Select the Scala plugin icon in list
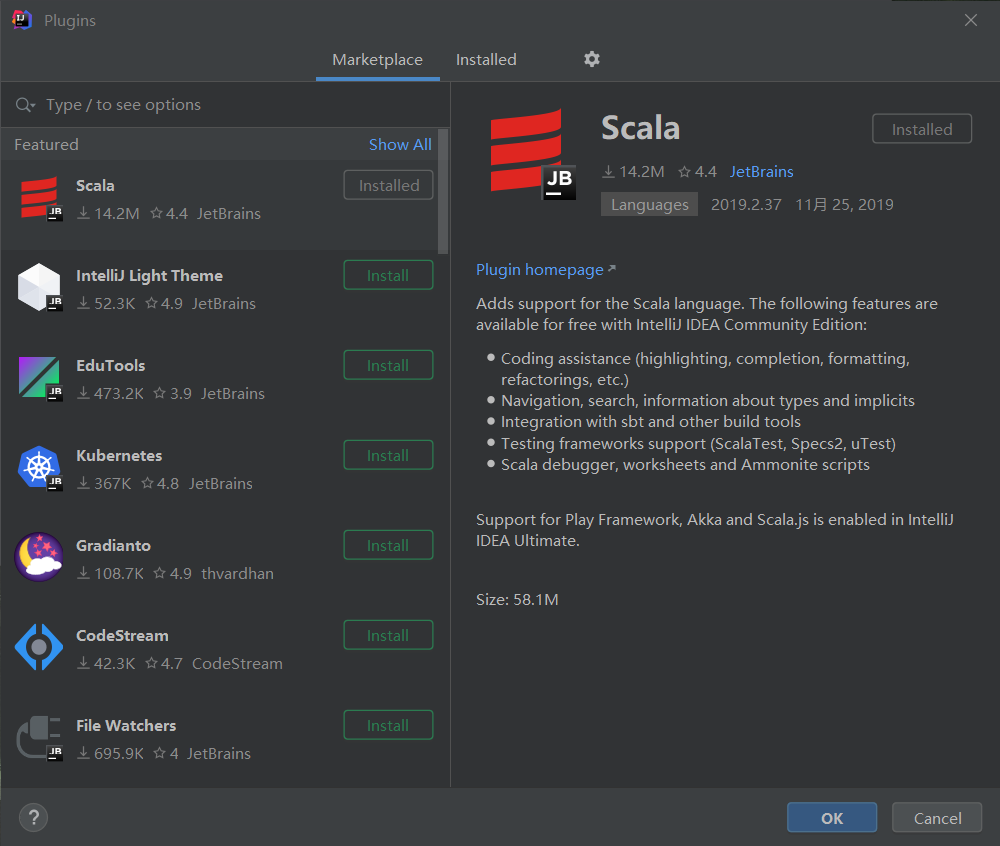The height and width of the screenshot is (846, 1000). click(41, 199)
